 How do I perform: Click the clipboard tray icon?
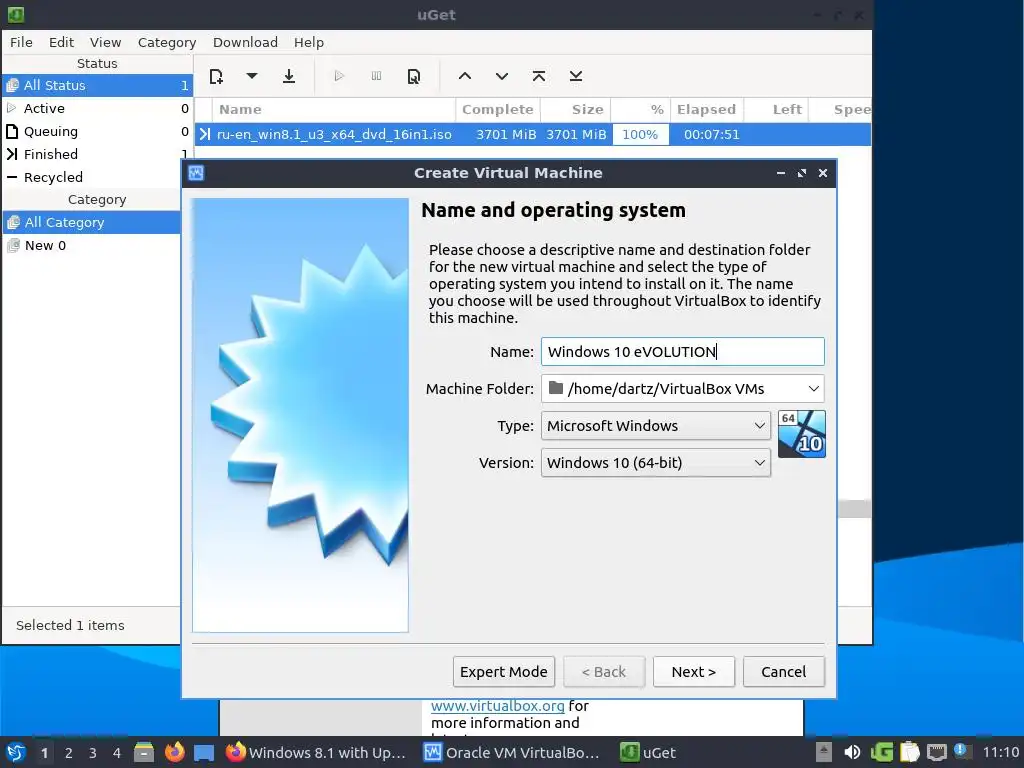909,752
